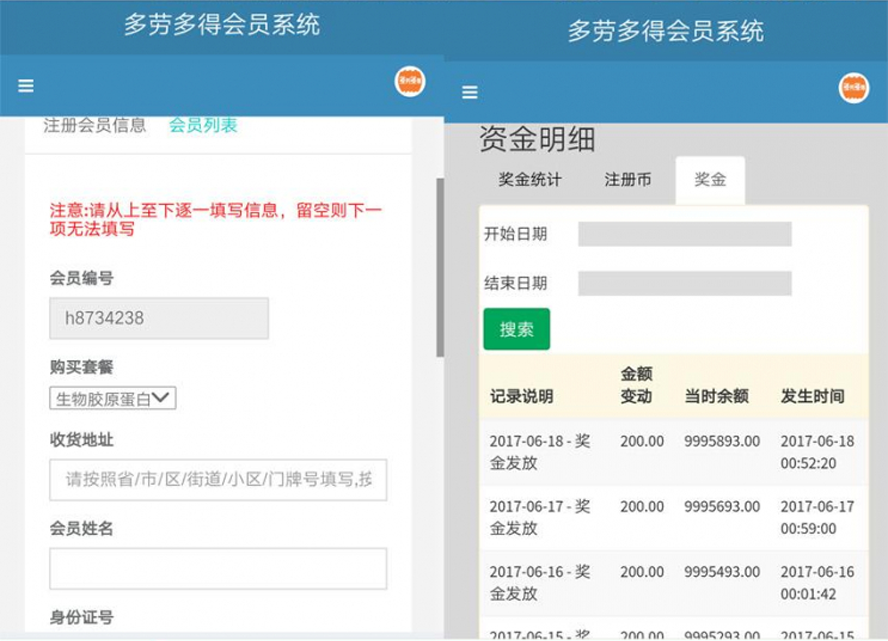This screenshot has width=888, height=641.
Task: Click the 开始日期 date field
Action: coord(685,234)
